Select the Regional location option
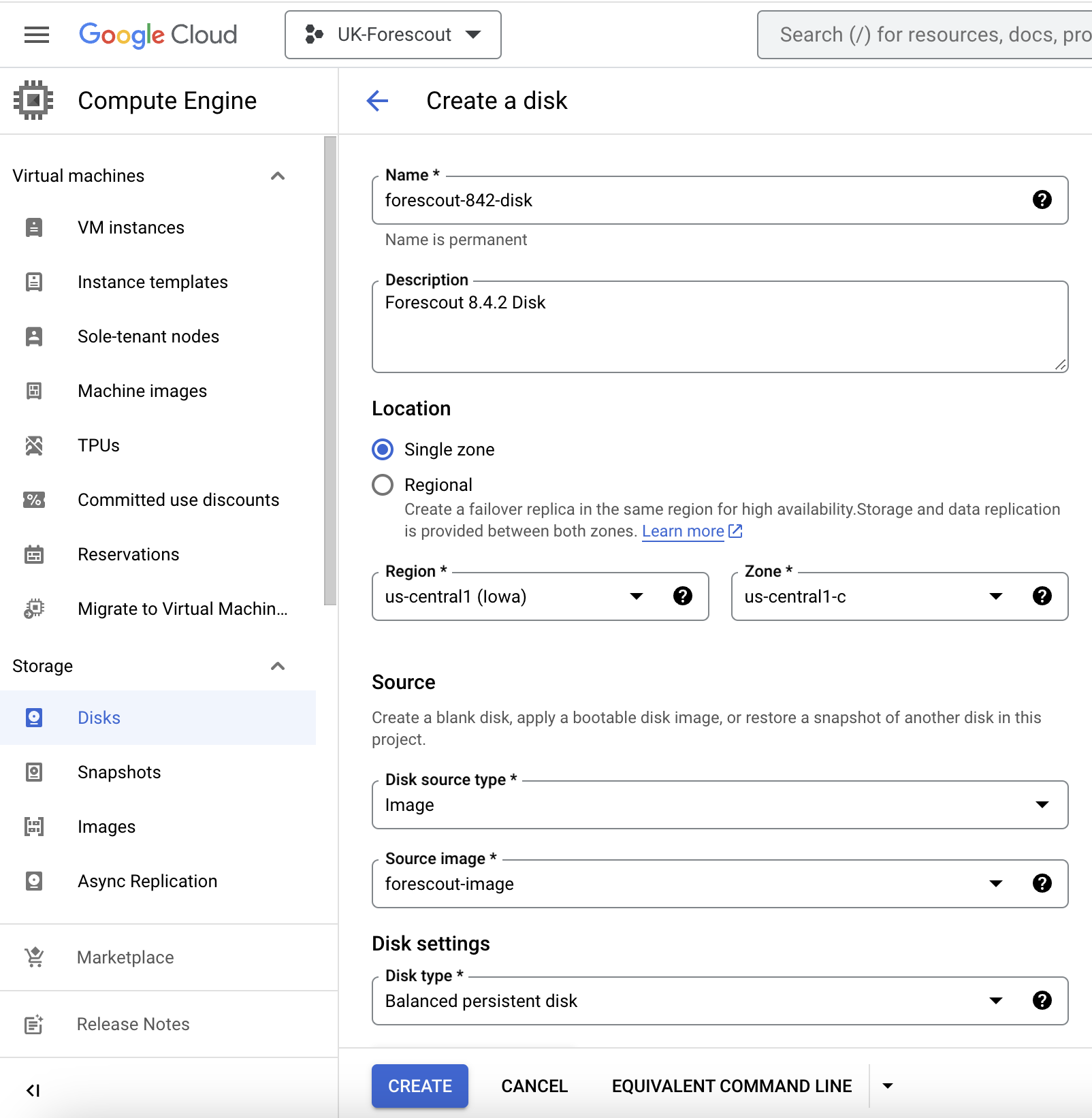This screenshot has height=1118, width=1092. tap(383, 484)
